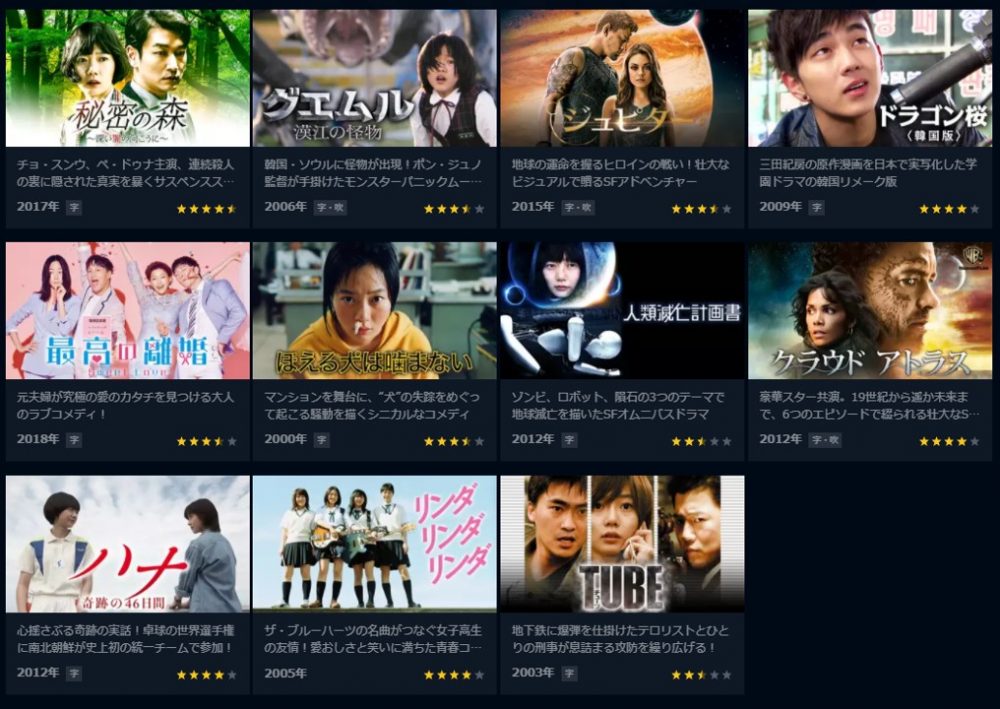The height and width of the screenshot is (709, 1000).
Task: Open the グエムル 漢江の怪物 poster
Action: [x=374, y=78]
